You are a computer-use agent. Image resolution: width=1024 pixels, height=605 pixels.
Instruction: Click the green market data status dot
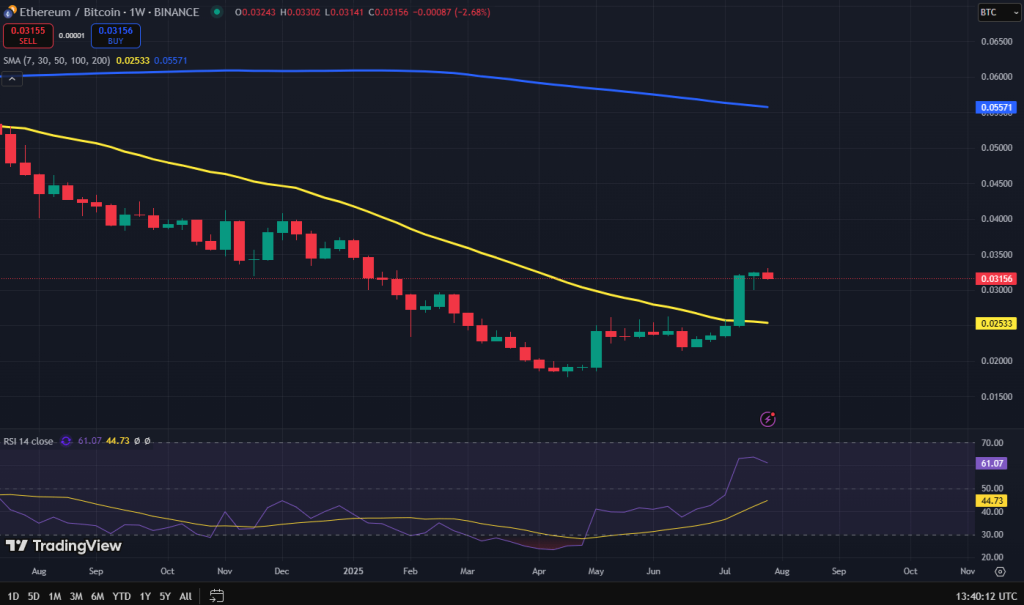(216, 12)
